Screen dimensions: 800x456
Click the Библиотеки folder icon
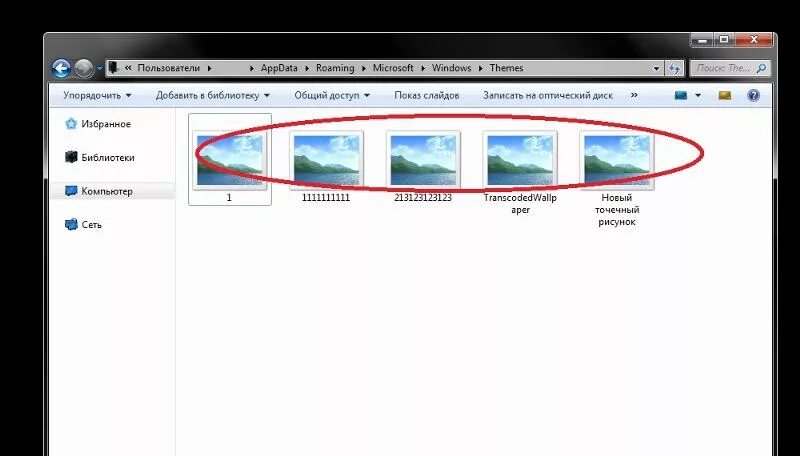[x=71, y=157]
